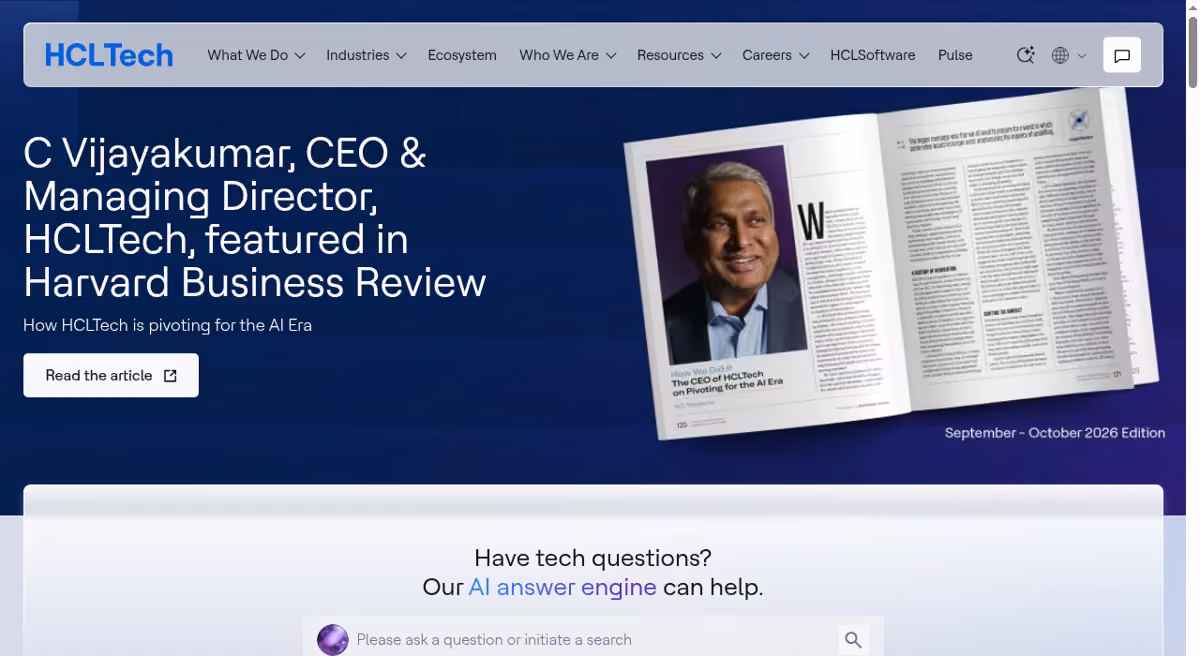1200x656 pixels.
Task: Click the "September - October 2026 Edition" caption
Action: point(1055,433)
